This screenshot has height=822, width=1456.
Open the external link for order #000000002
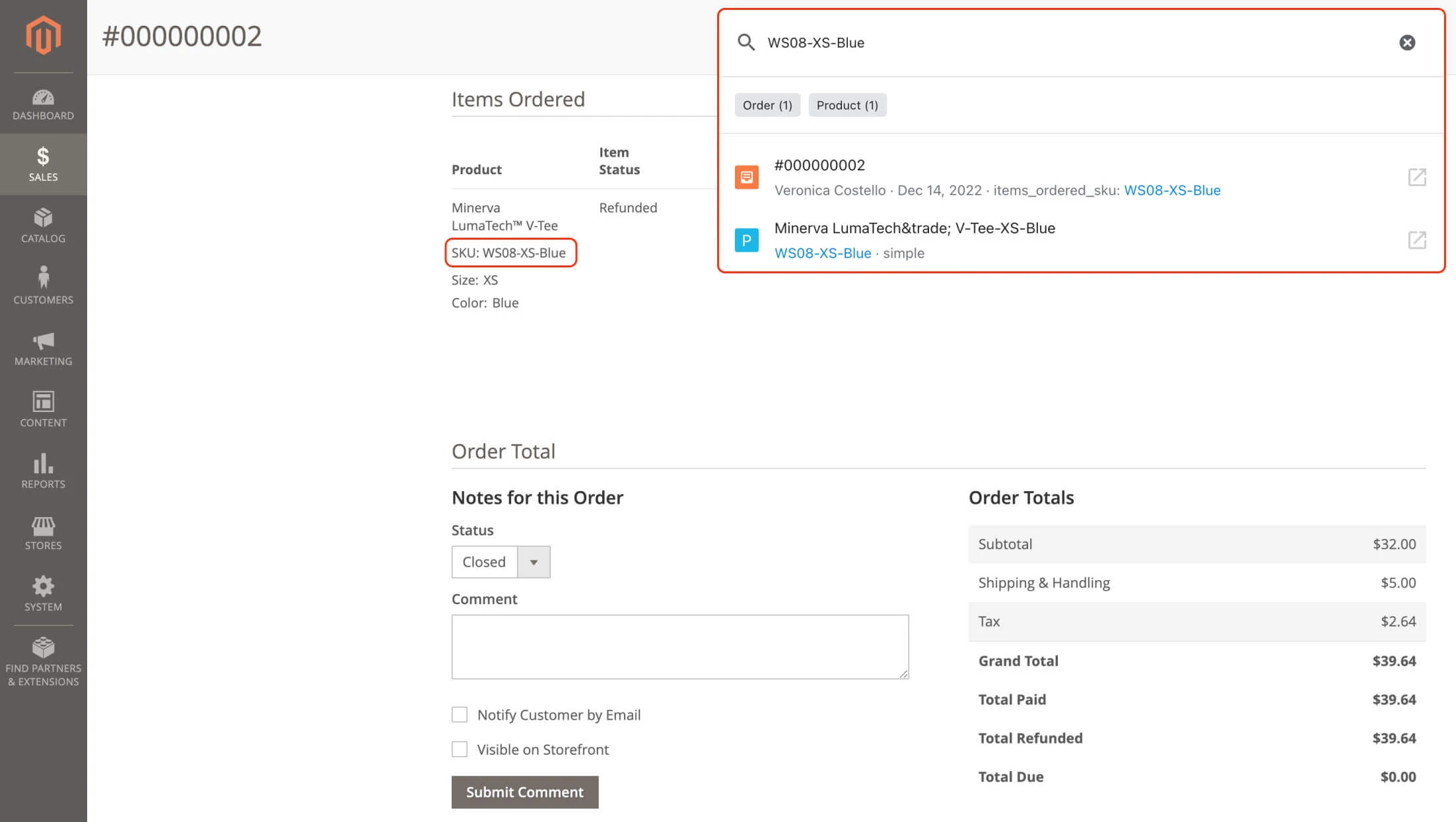click(1416, 177)
